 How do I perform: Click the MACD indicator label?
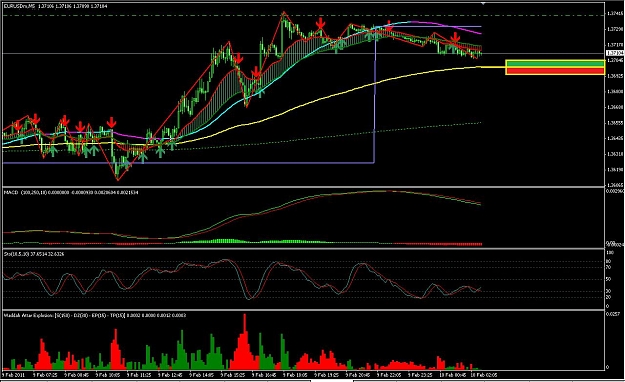(71, 193)
